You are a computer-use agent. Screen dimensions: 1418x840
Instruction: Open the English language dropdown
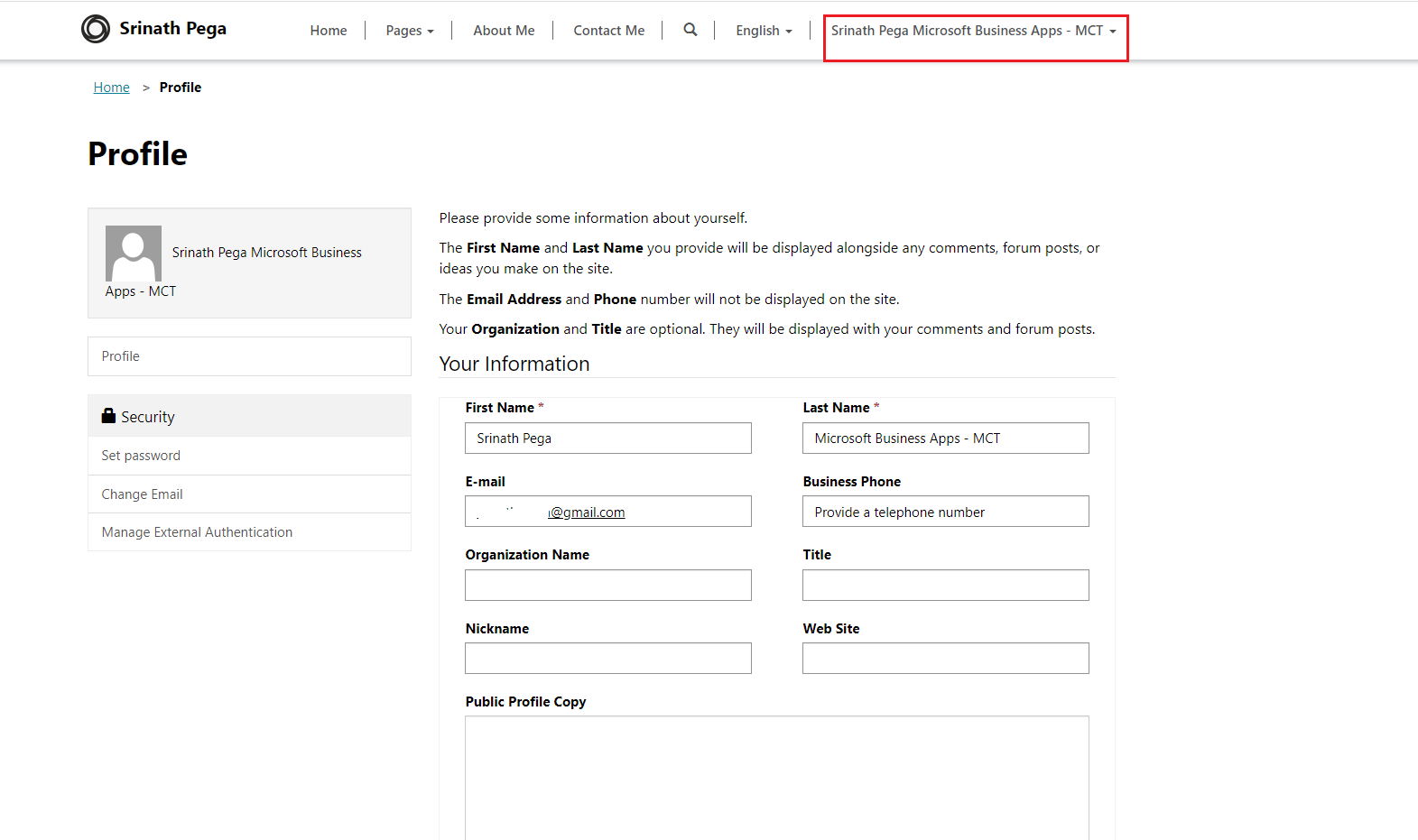[764, 31]
